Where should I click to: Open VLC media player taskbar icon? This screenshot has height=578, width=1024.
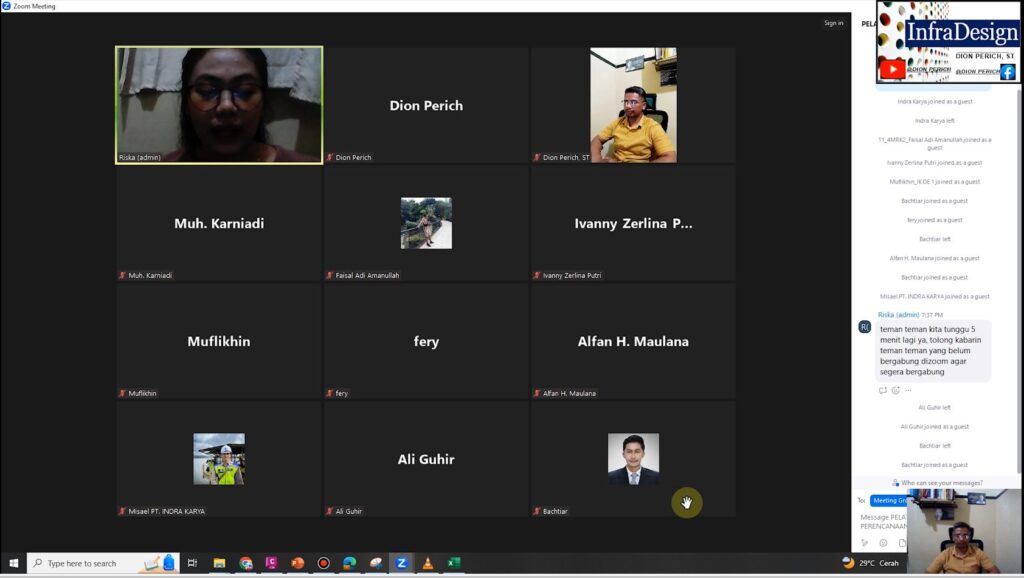click(x=427, y=563)
